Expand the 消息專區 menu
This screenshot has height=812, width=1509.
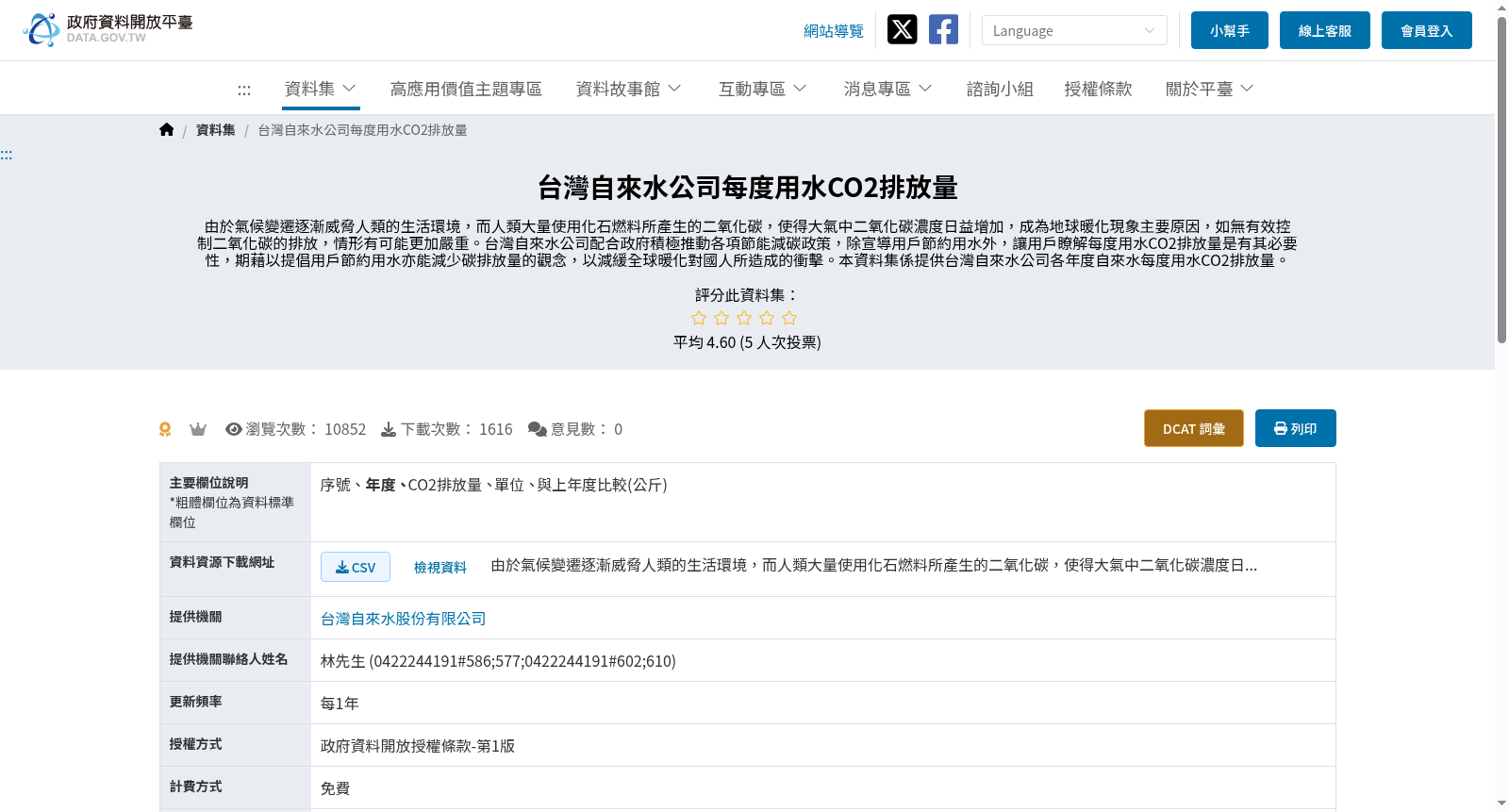(887, 89)
